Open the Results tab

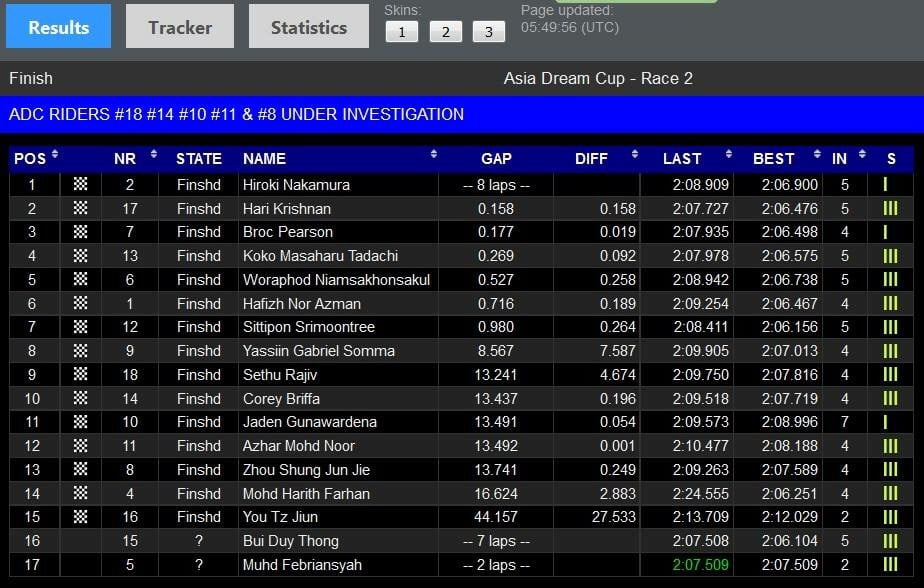(x=58, y=27)
